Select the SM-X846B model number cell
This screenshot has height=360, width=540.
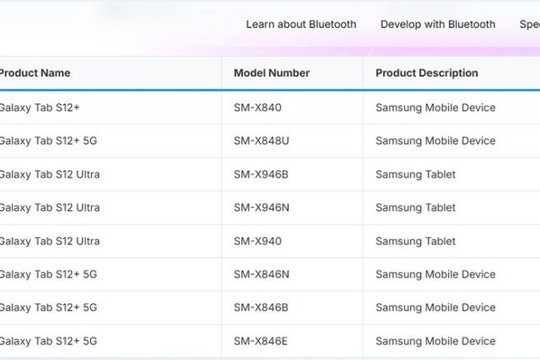pos(261,308)
